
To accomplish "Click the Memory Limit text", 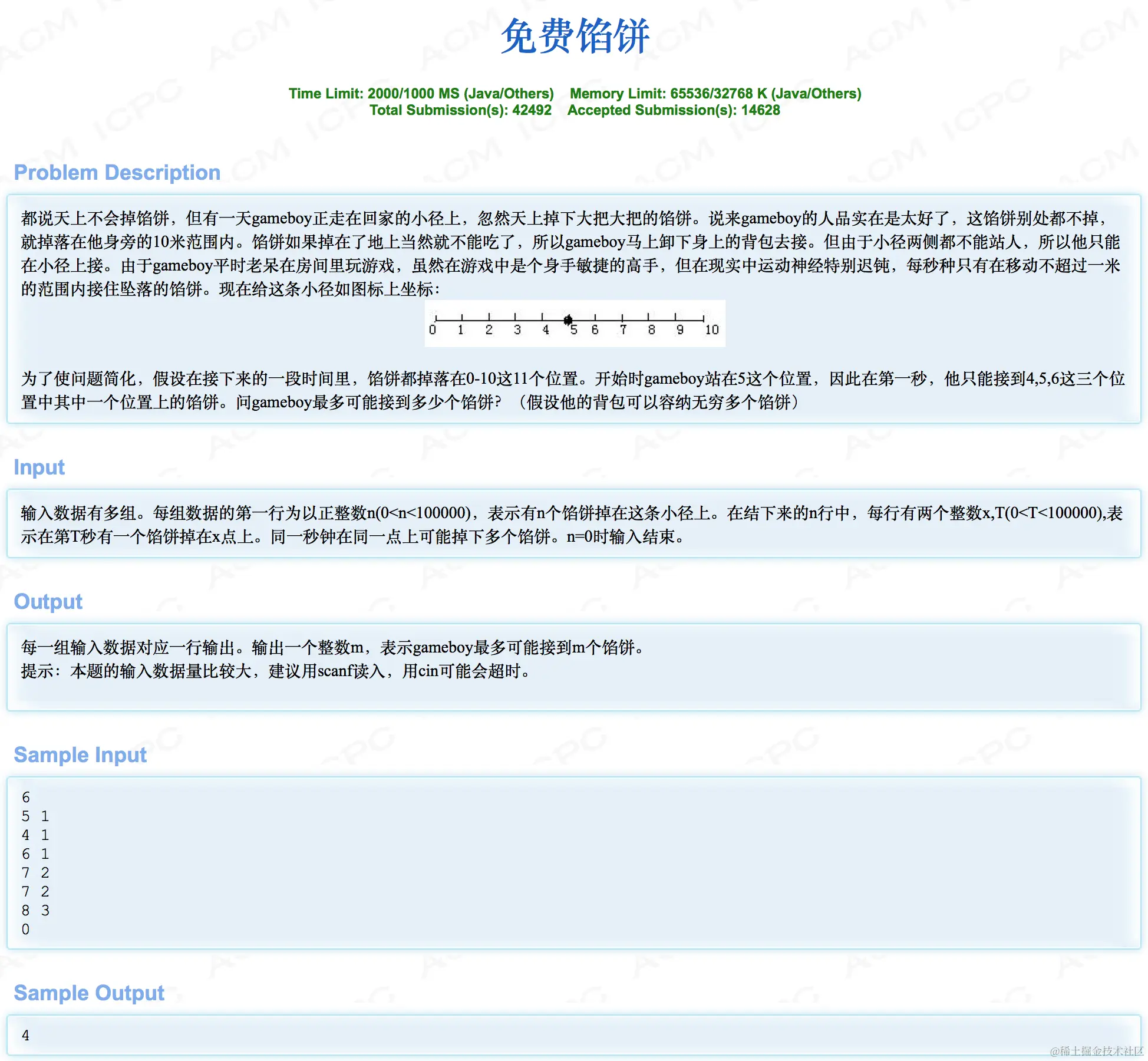I will (x=715, y=93).
